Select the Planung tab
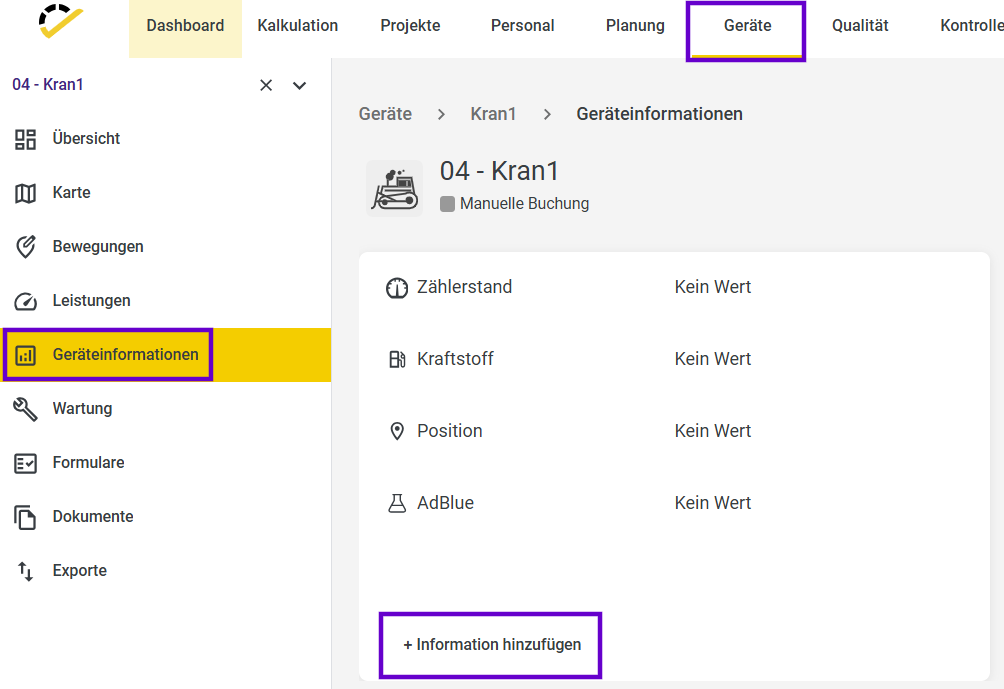 [635, 26]
